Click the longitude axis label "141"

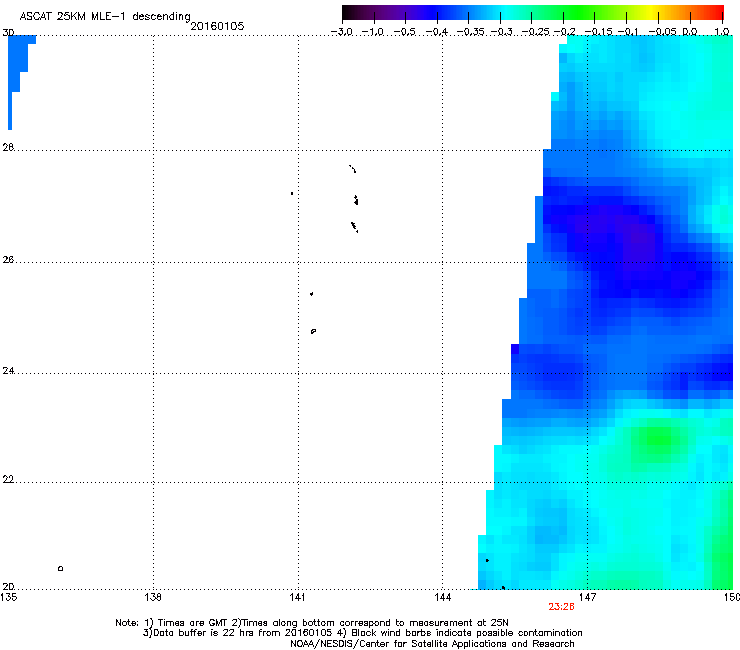pos(297,597)
